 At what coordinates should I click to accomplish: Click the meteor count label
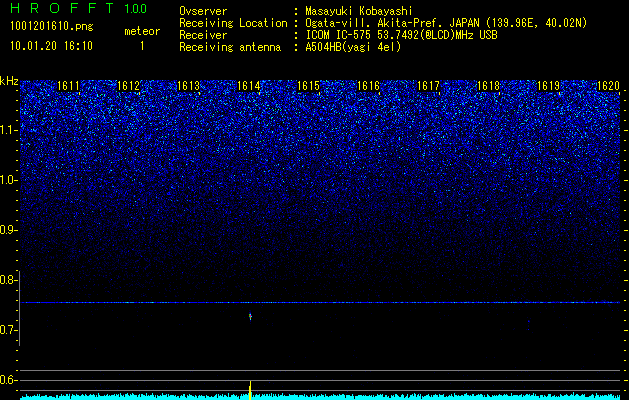[142, 31]
